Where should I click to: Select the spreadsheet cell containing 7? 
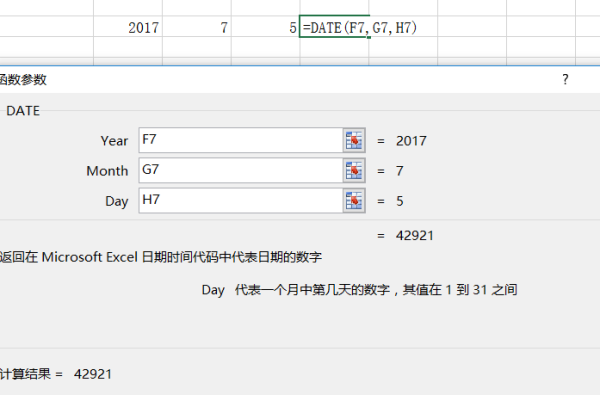(197, 27)
